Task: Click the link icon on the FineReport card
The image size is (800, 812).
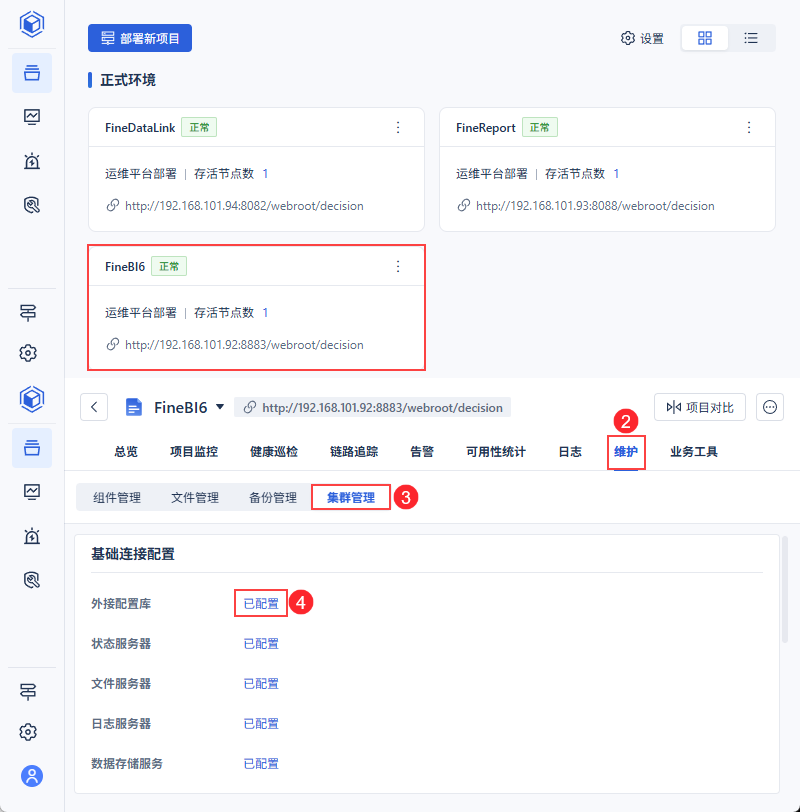Action: click(x=463, y=206)
